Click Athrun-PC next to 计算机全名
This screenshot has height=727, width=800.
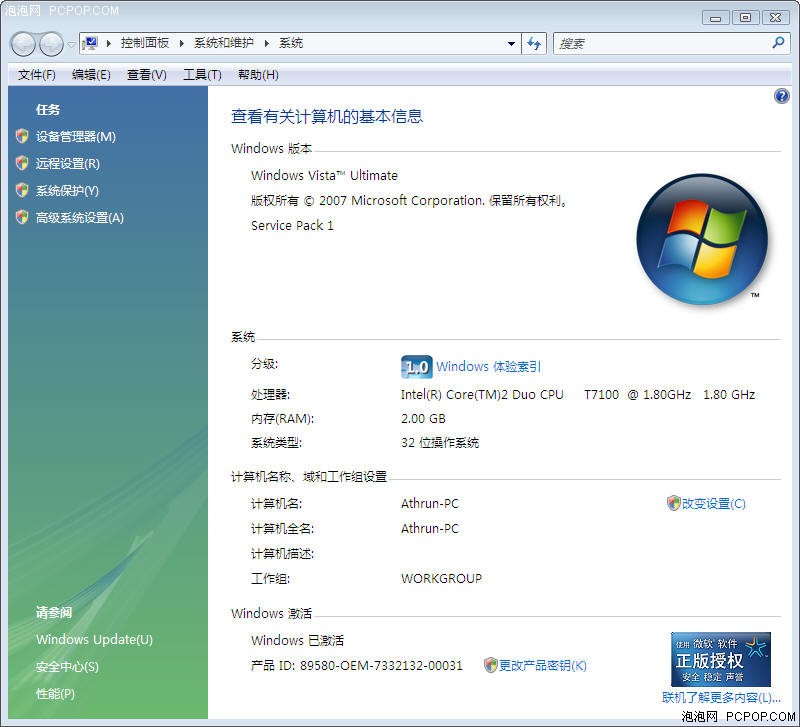click(x=430, y=529)
